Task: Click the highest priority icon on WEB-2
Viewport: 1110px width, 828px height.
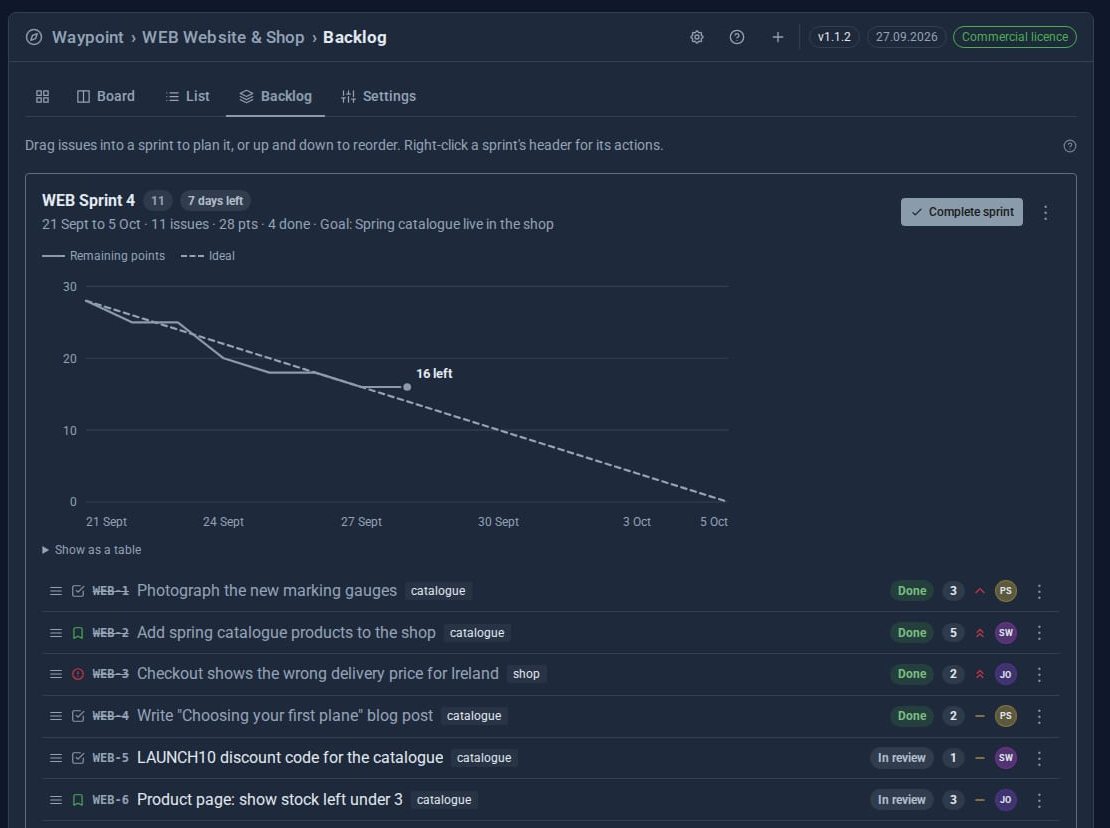Action: 980,633
